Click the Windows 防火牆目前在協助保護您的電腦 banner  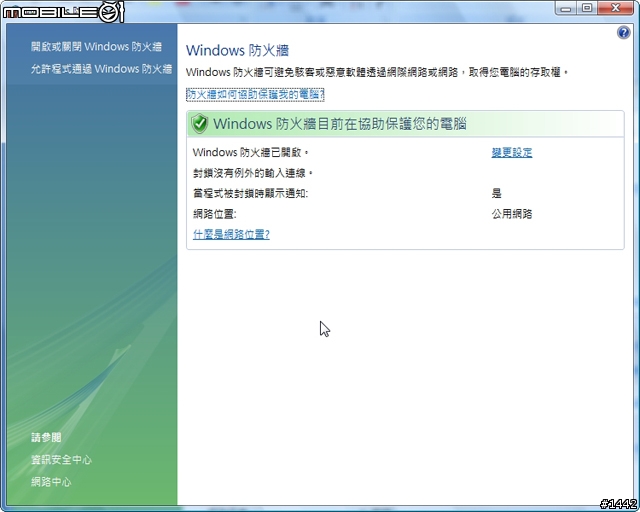[x=405, y=124]
